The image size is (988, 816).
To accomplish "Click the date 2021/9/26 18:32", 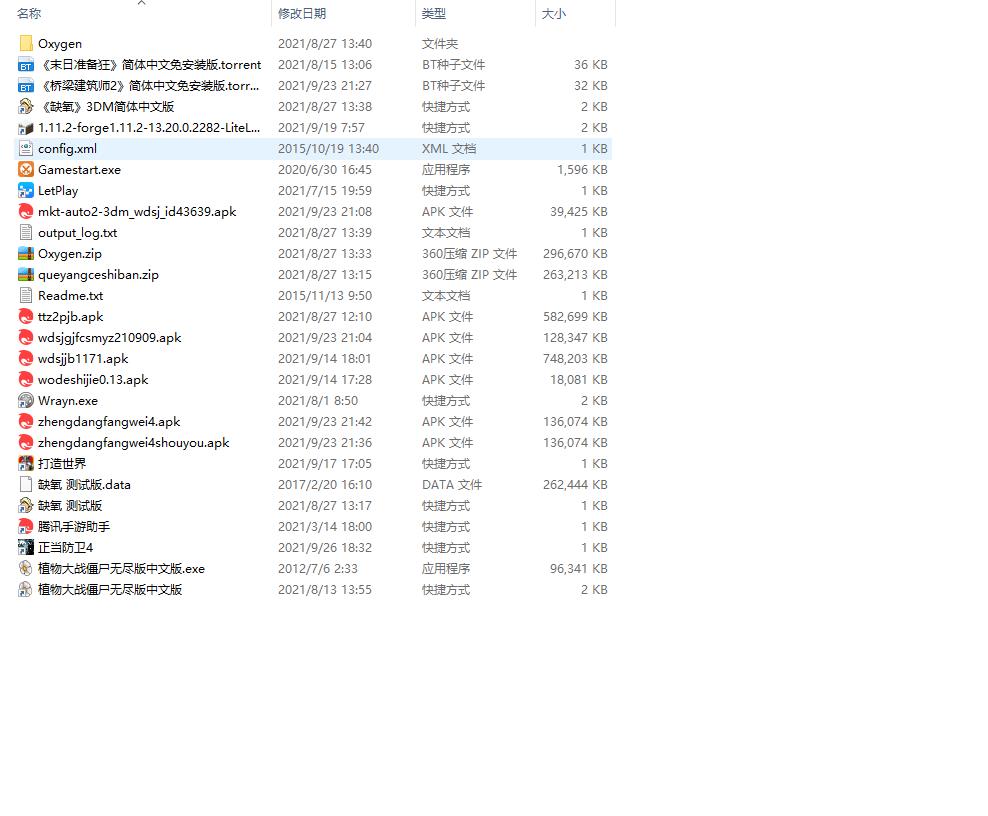I will [325, 548].
